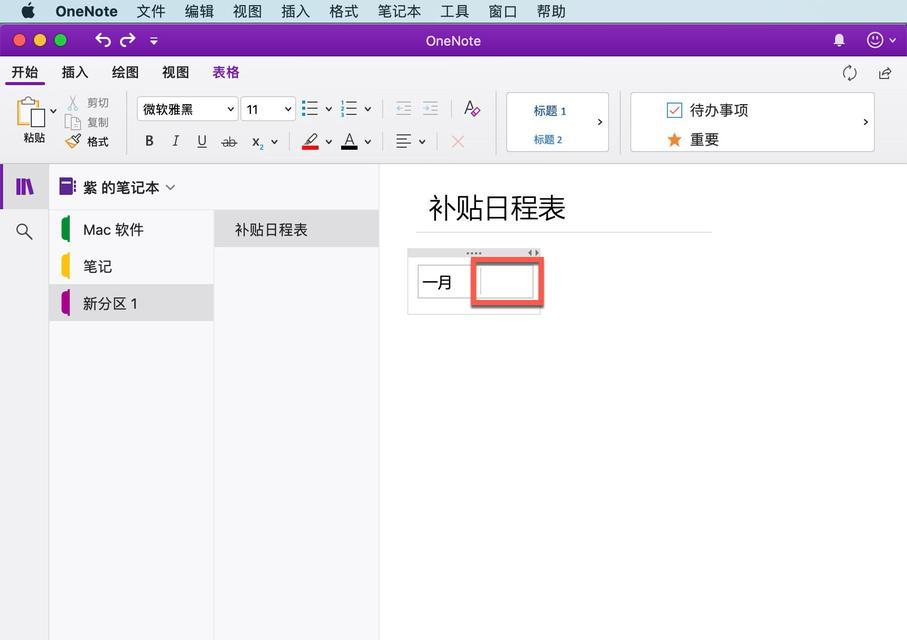Open the 编辑 menu in menu bar
This screenshot has height=640, width=907.
point(200,11)
